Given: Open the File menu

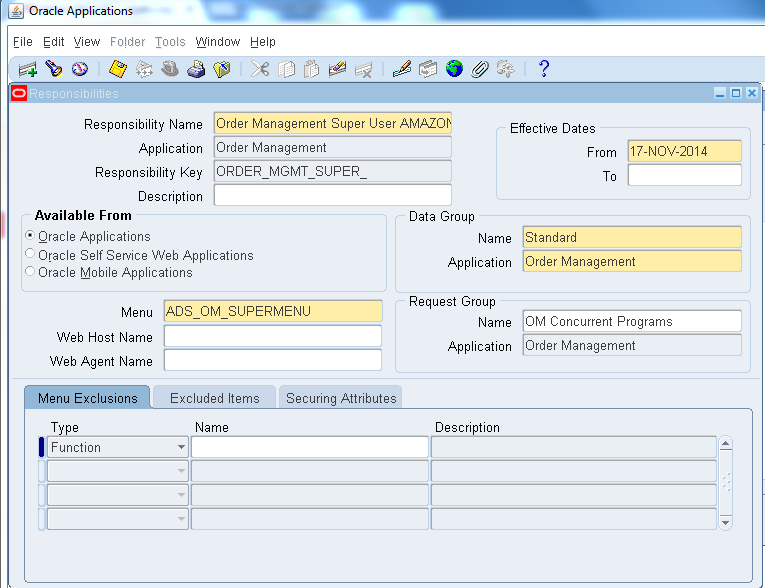Looking at the screenshot, I should 22,42.
